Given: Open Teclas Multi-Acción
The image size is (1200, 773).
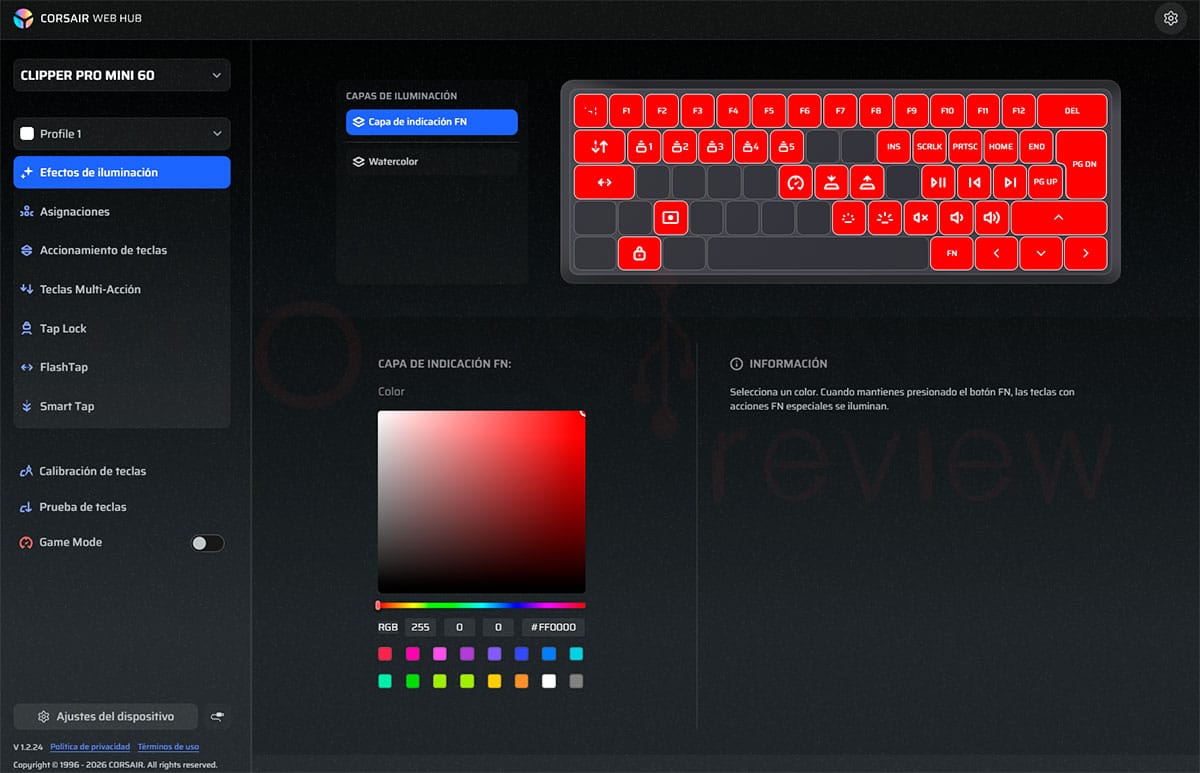Looking at the screenshot, I should coord(122,289).
